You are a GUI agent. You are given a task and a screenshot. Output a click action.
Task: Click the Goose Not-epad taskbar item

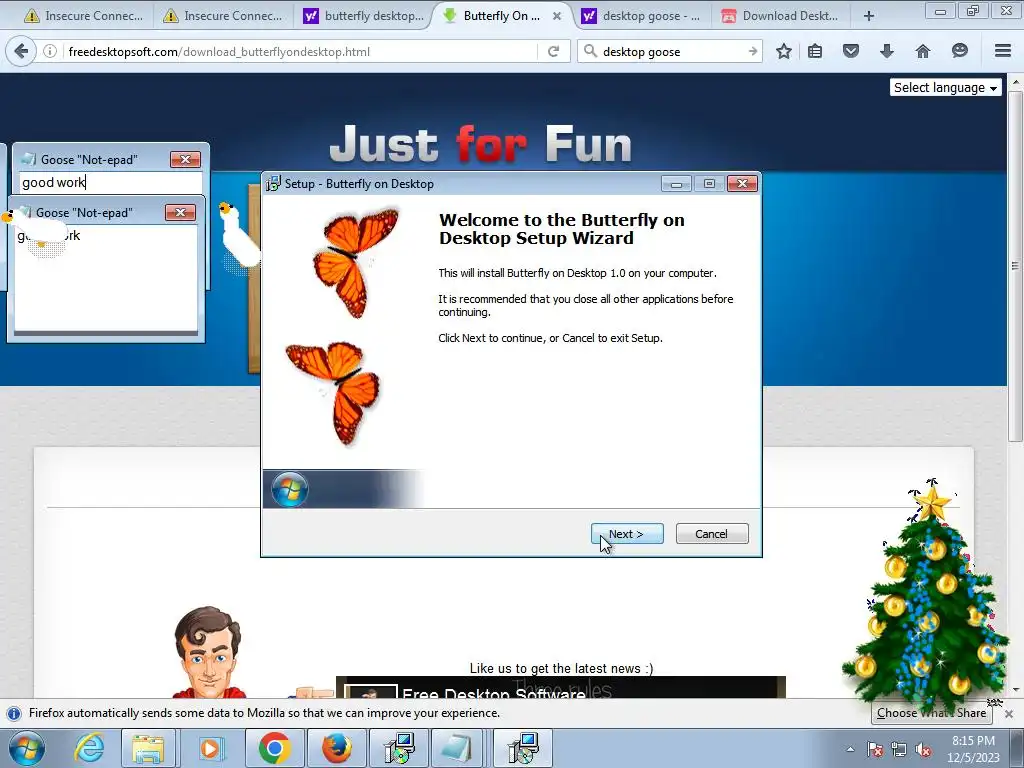tap(457, 748)
